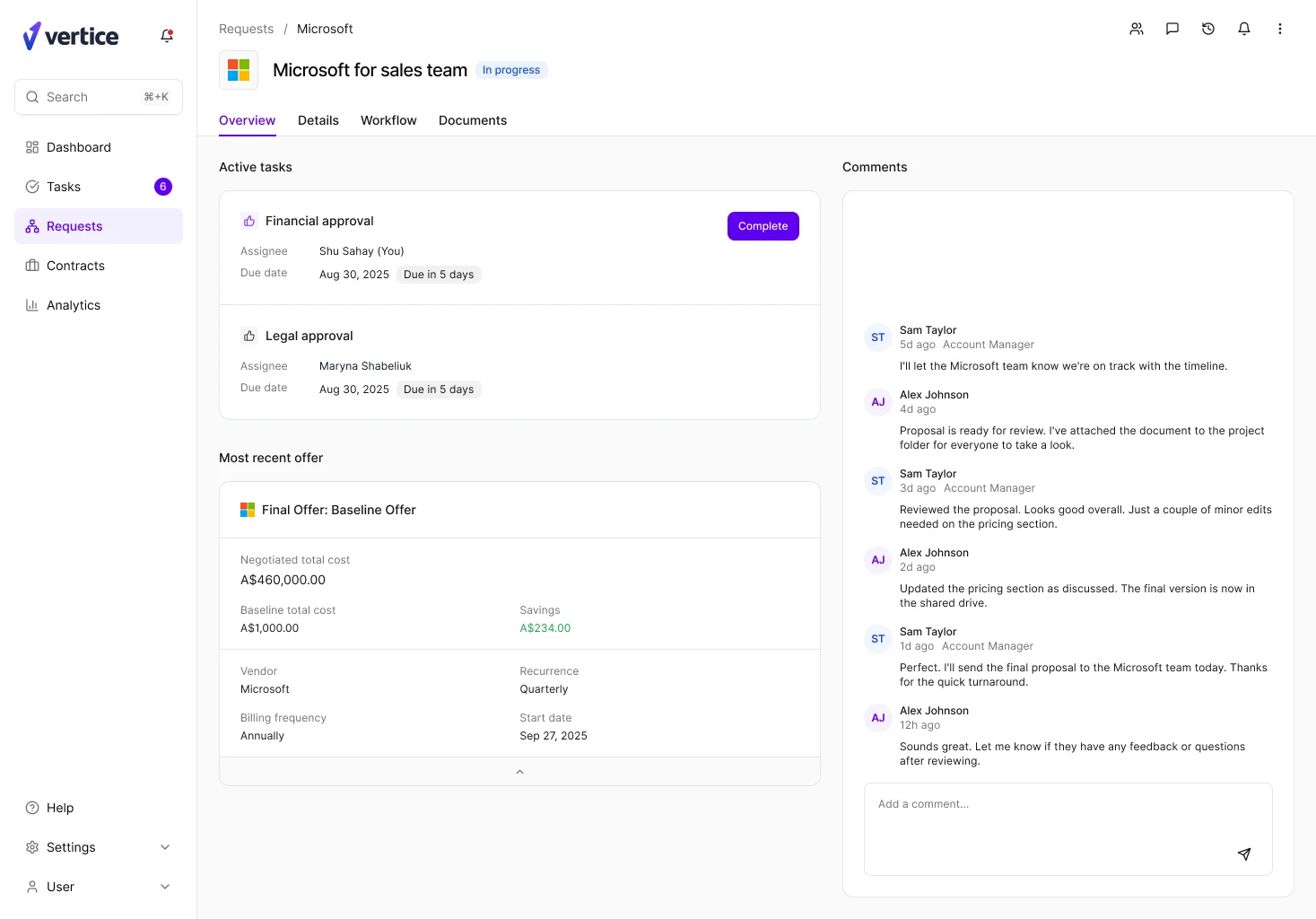Open the more options kebab menu
The width and height of the screenshot is (1316, 919).
click(x=1280, y=29)
